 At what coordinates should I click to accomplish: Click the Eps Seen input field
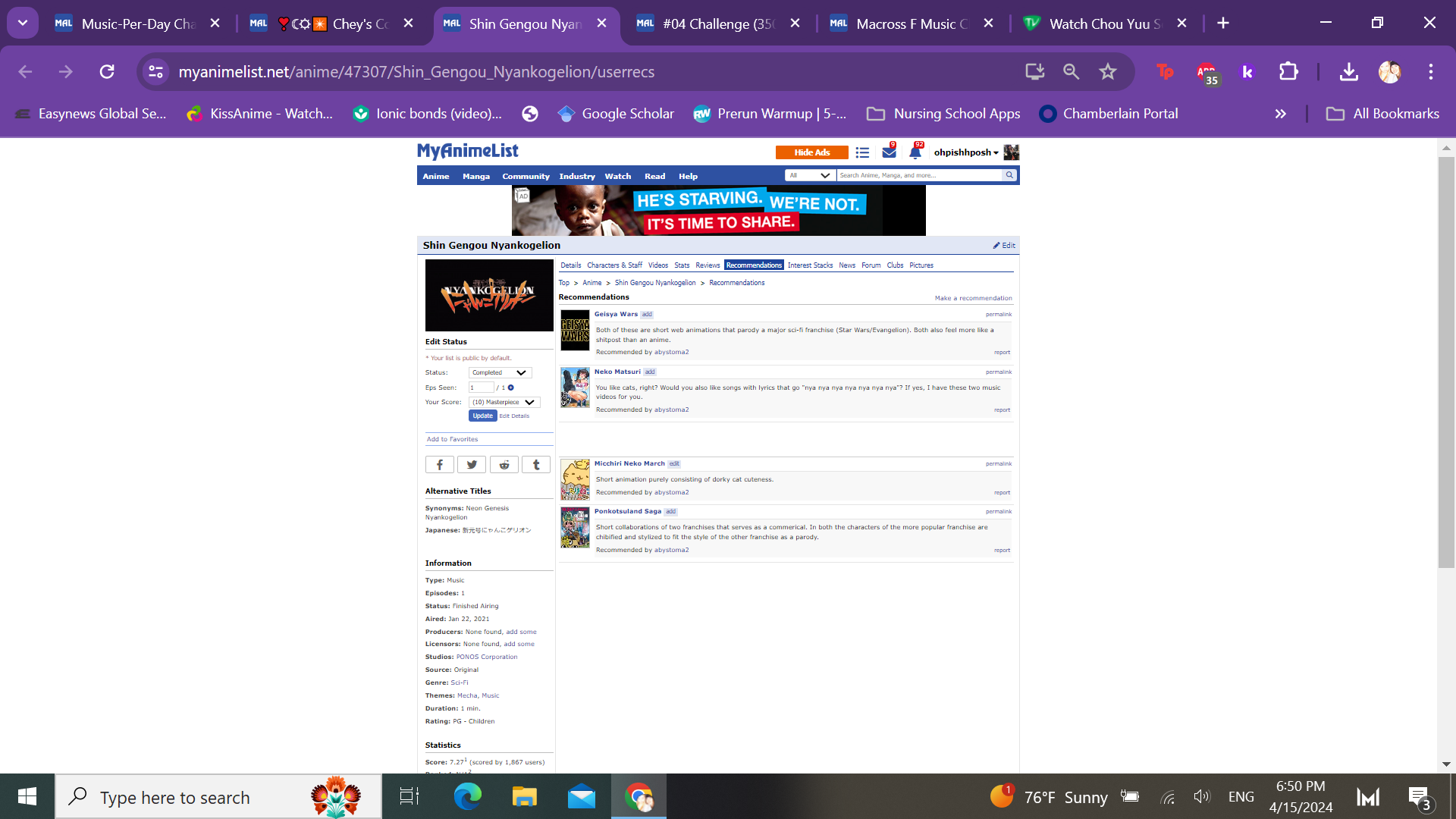tap(481, 388)
